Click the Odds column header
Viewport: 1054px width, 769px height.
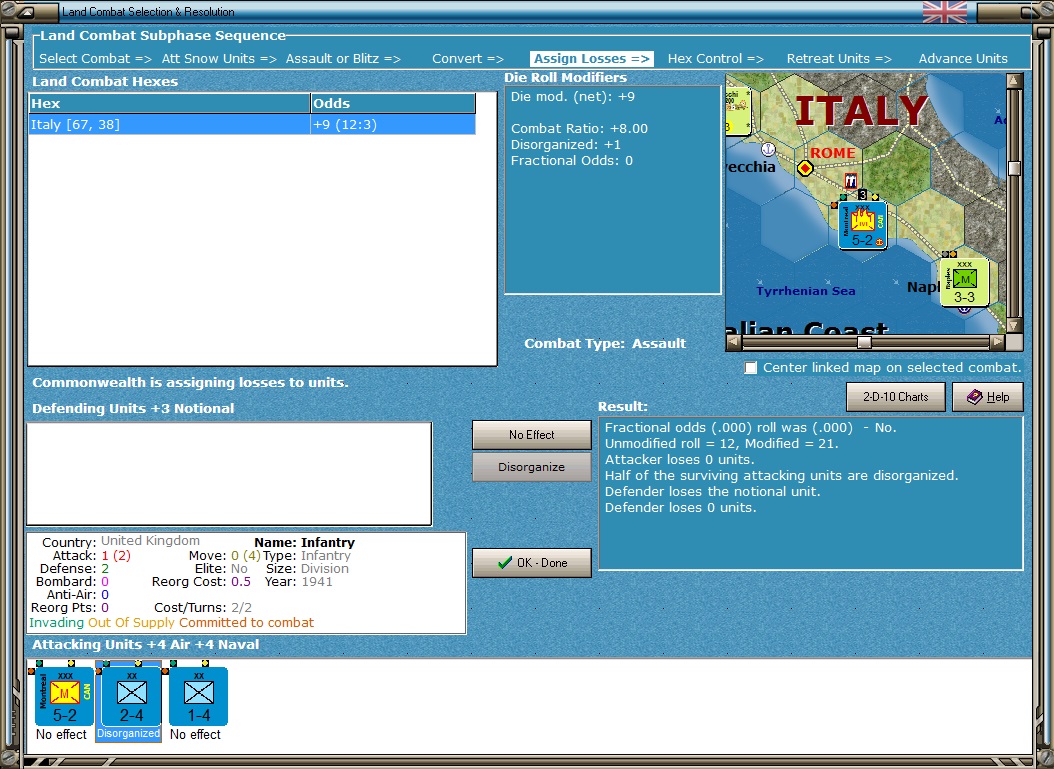pyautogui.click(x=393, y=104)
